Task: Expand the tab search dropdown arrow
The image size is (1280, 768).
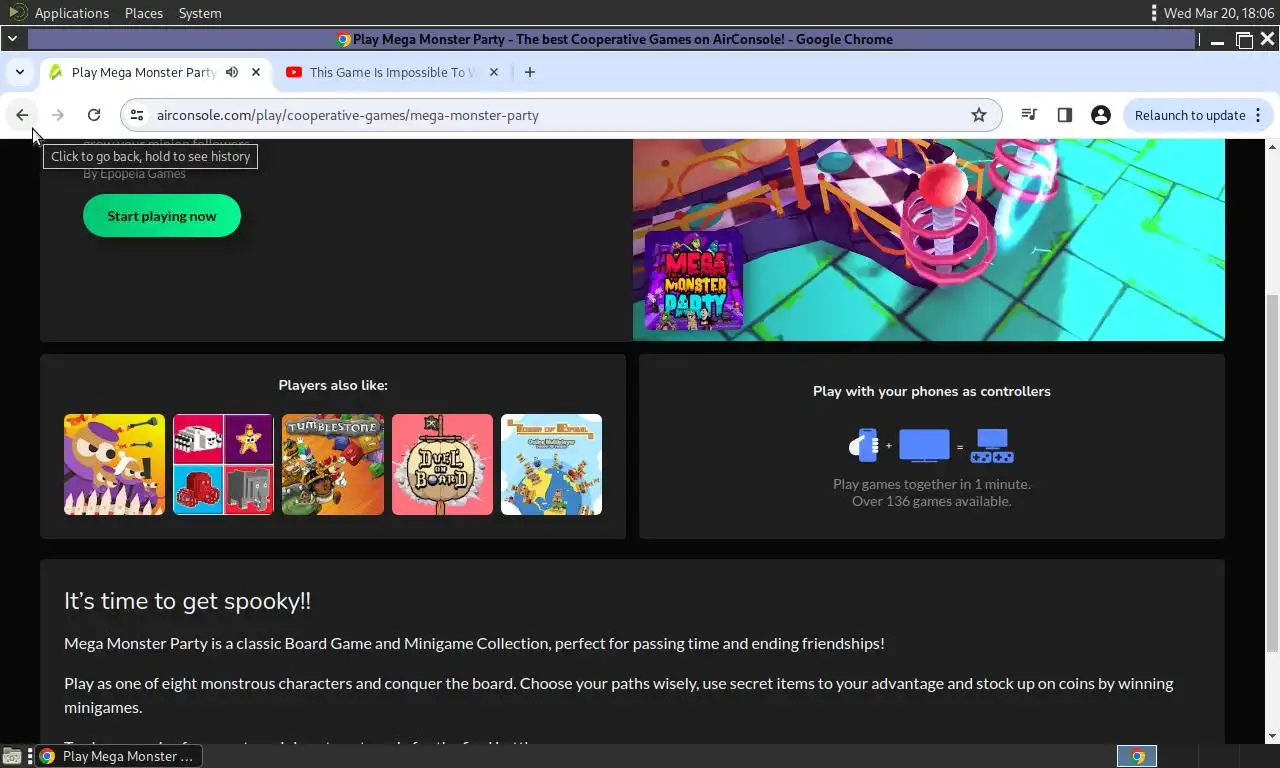Action: click(19, 72)
